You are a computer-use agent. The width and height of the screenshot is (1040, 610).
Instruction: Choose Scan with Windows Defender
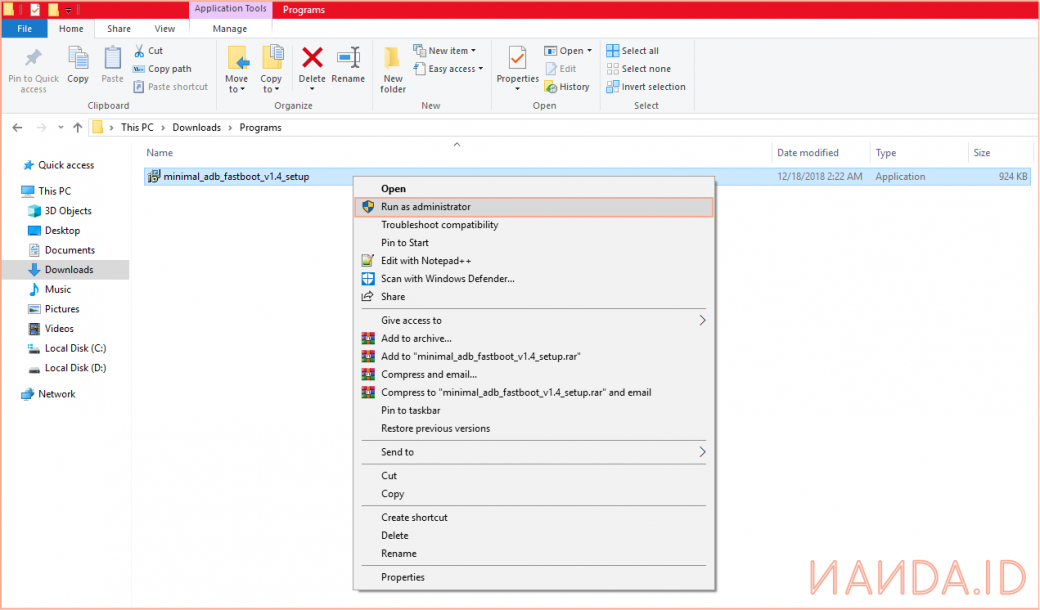(447, 279)
